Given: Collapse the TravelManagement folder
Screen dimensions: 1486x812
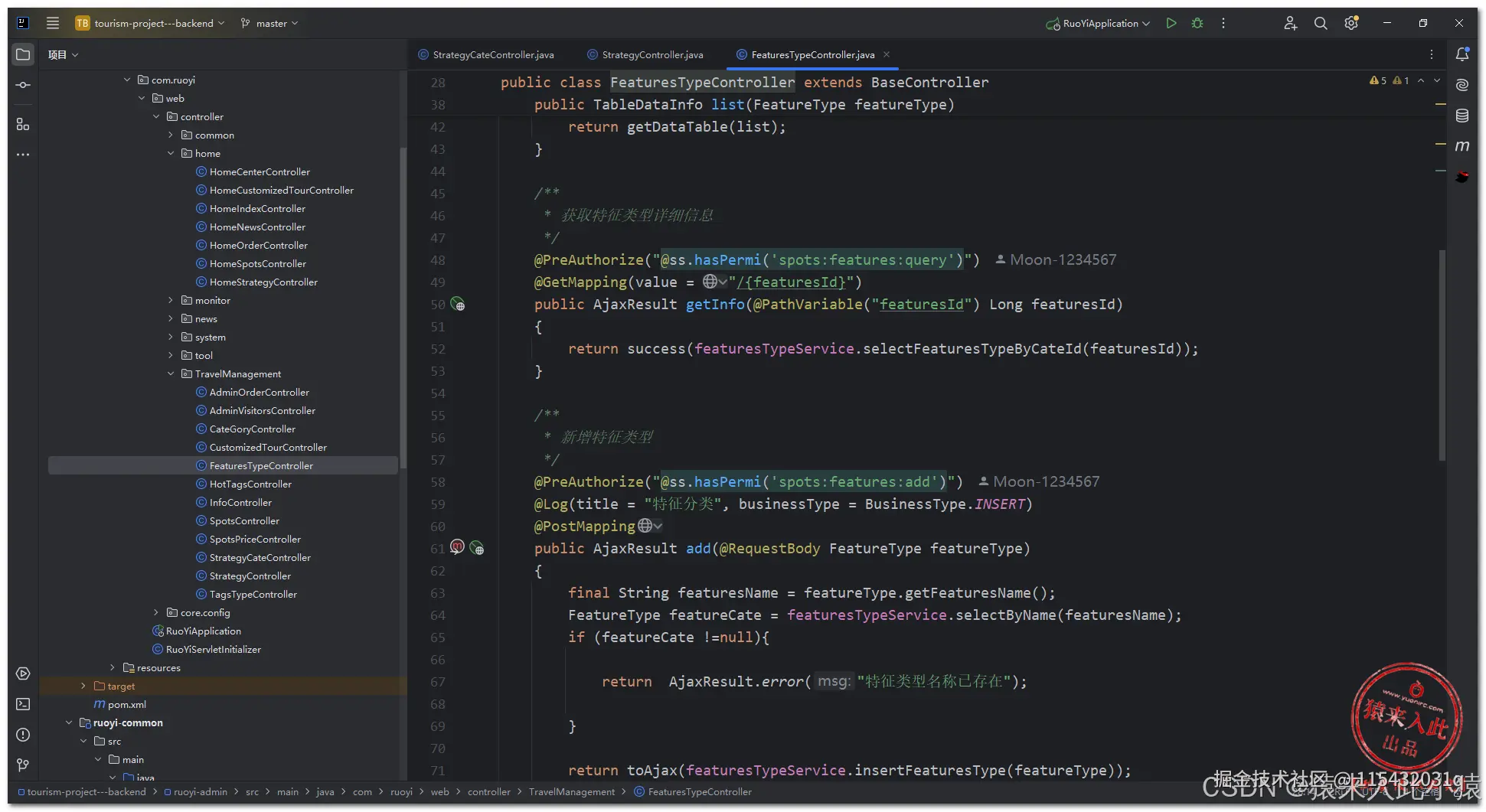Looking at the screenshot, I should [x=171, y=373].
